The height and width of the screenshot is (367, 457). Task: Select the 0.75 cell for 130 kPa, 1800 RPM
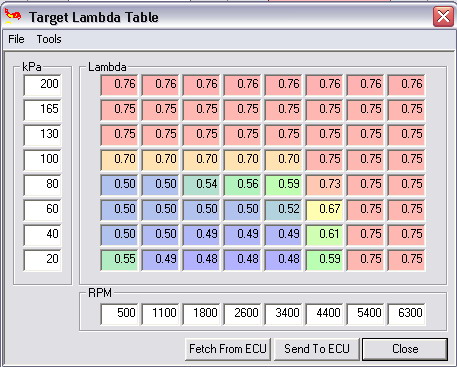point(201,135)
